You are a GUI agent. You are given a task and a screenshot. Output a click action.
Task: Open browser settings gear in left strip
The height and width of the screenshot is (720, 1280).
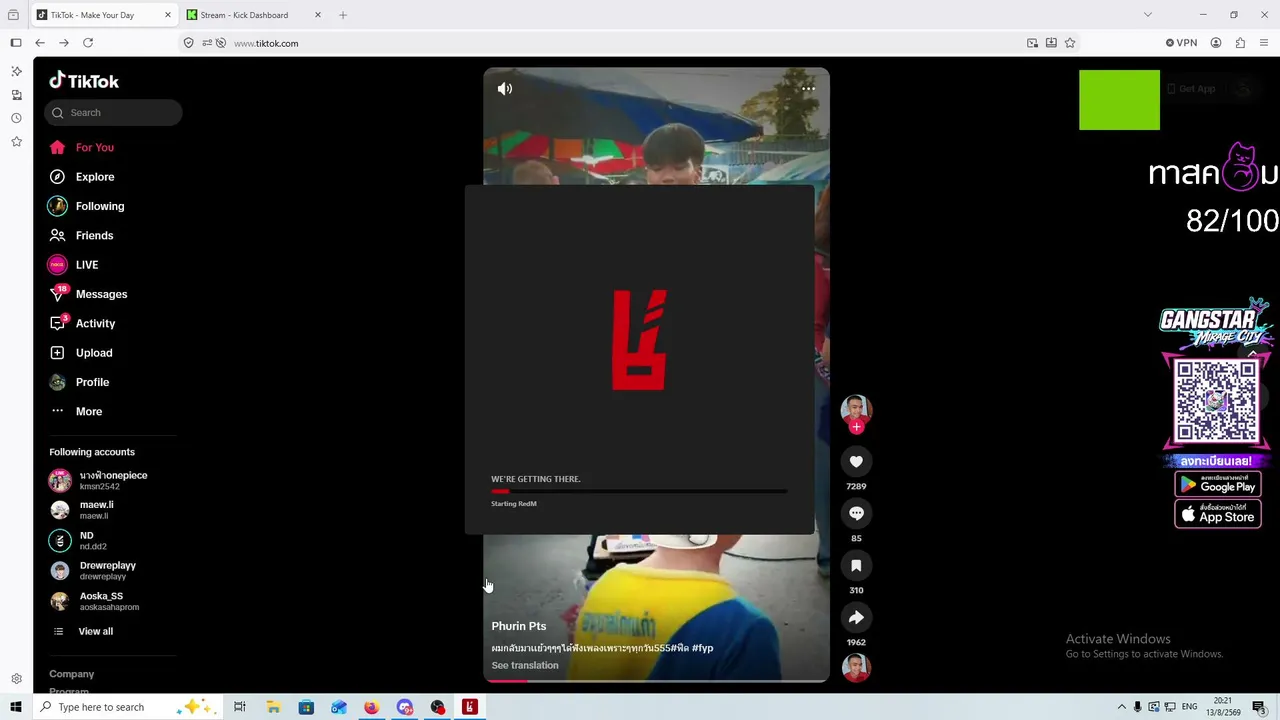pyautogui.click(x=16, y=679)
